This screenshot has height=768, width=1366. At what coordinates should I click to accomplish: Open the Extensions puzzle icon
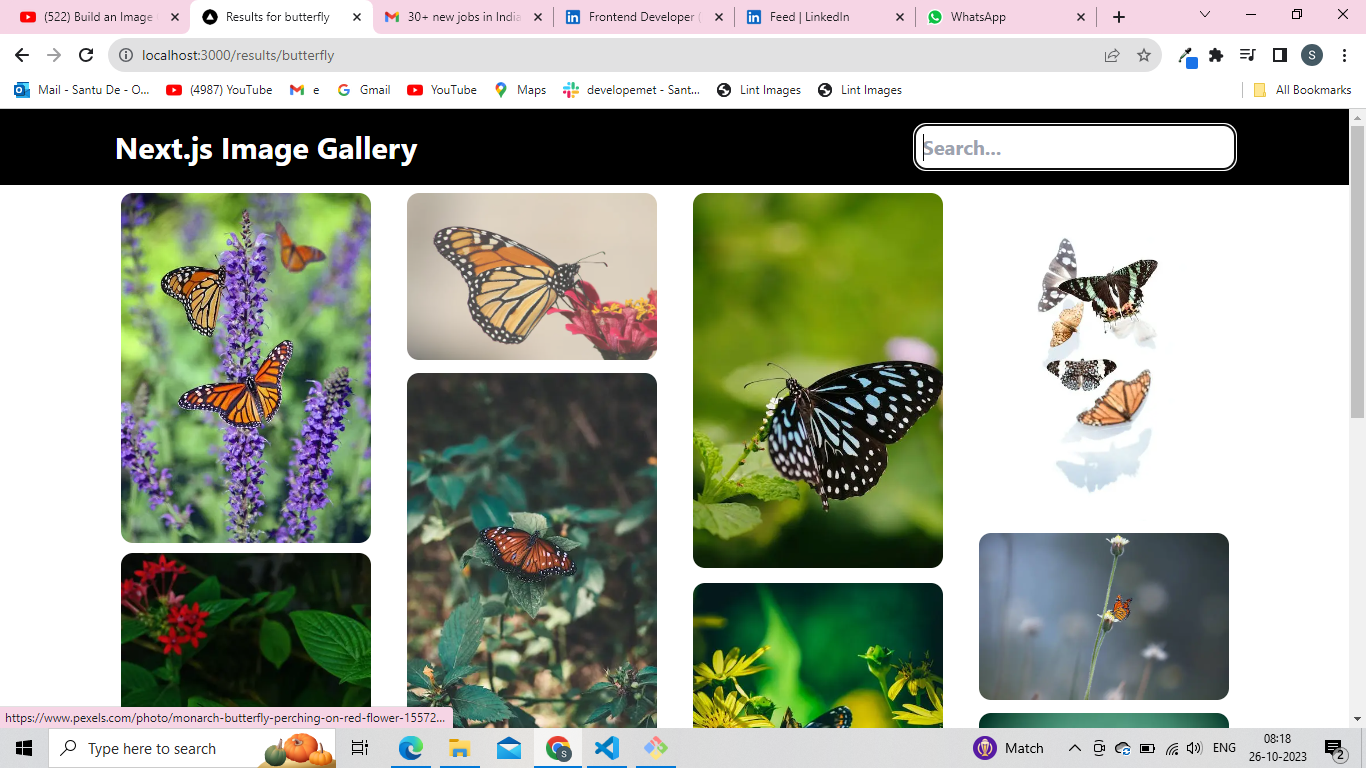point(1215,55)
